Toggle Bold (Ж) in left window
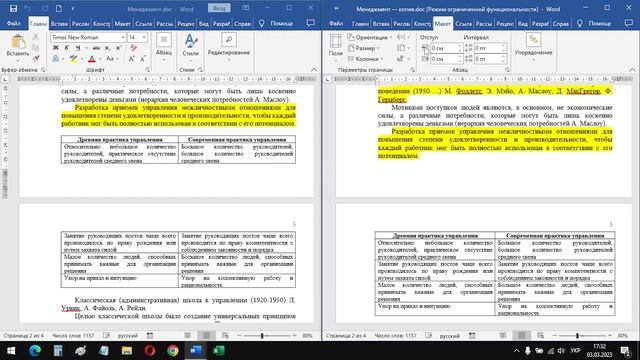 (56, 48)
